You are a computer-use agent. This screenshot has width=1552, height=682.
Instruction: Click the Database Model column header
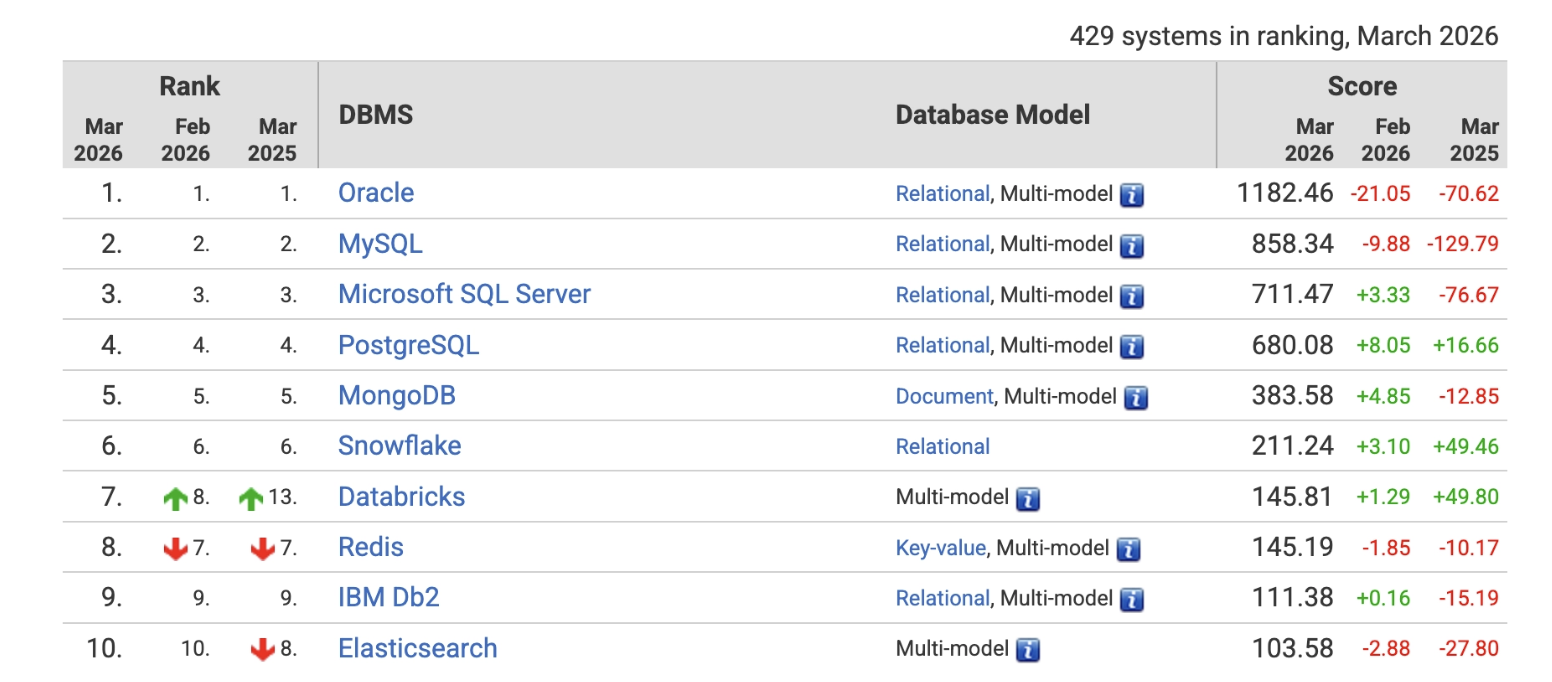coord(993,115)
